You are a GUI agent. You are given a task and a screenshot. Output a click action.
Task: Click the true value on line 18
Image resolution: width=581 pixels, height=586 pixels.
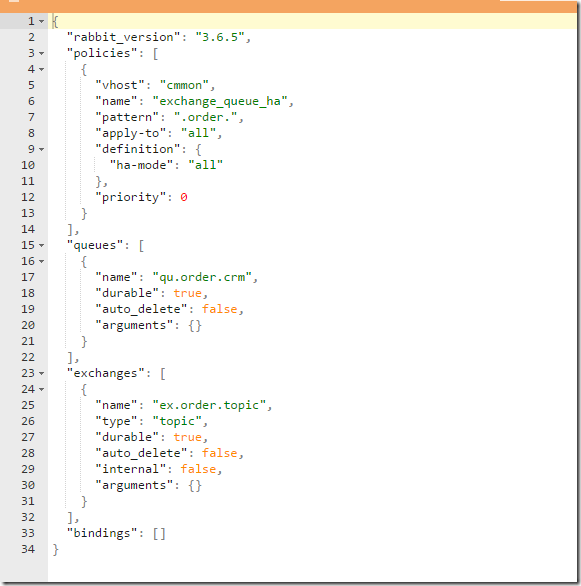(188, 293)
